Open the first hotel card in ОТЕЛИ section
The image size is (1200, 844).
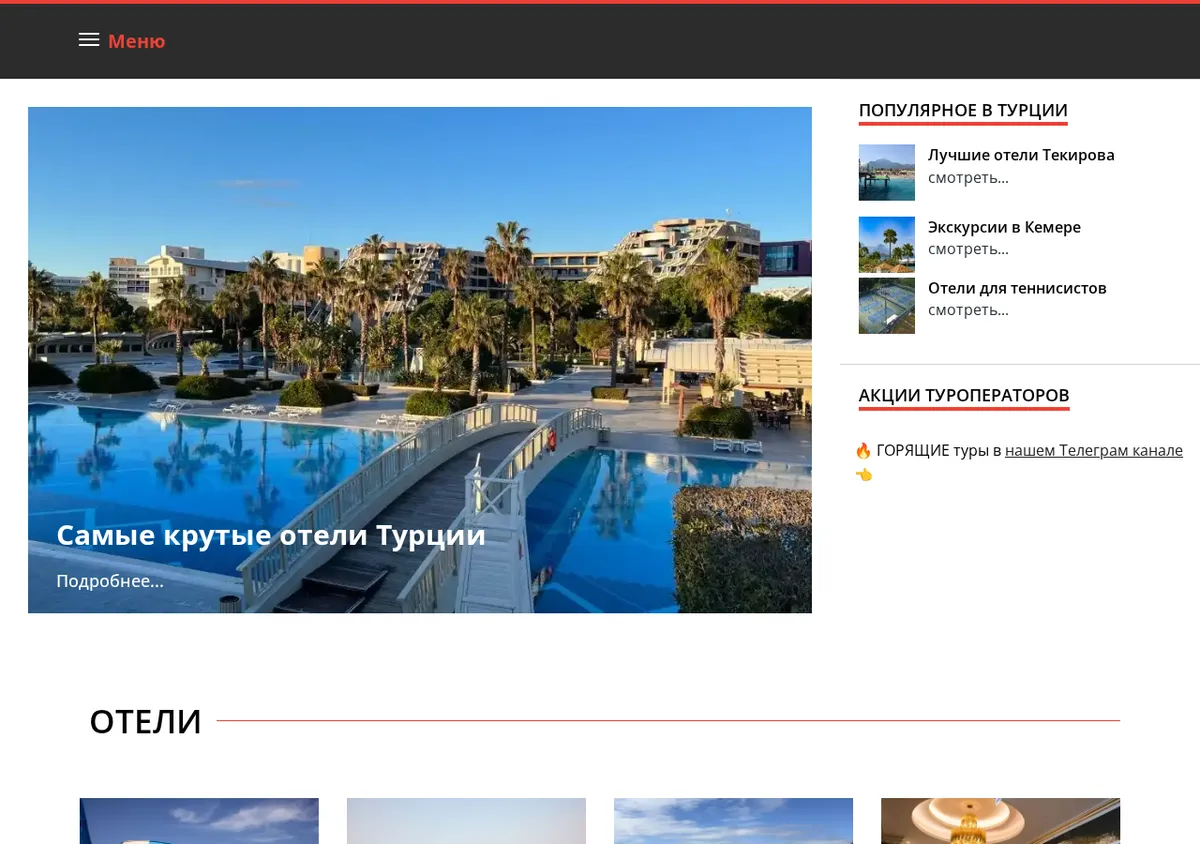199,821
